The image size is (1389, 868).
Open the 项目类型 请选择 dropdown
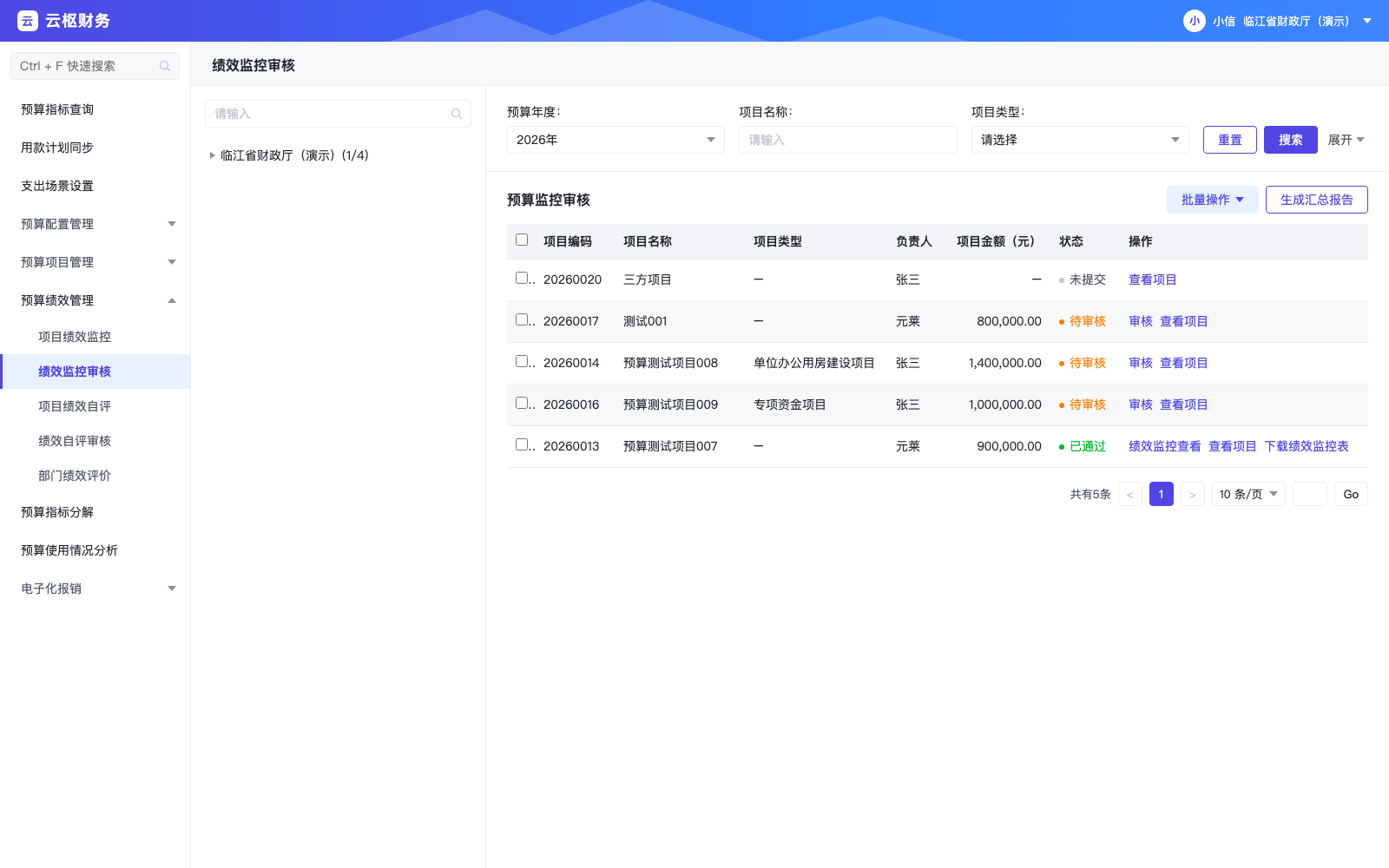(1080, 140)
